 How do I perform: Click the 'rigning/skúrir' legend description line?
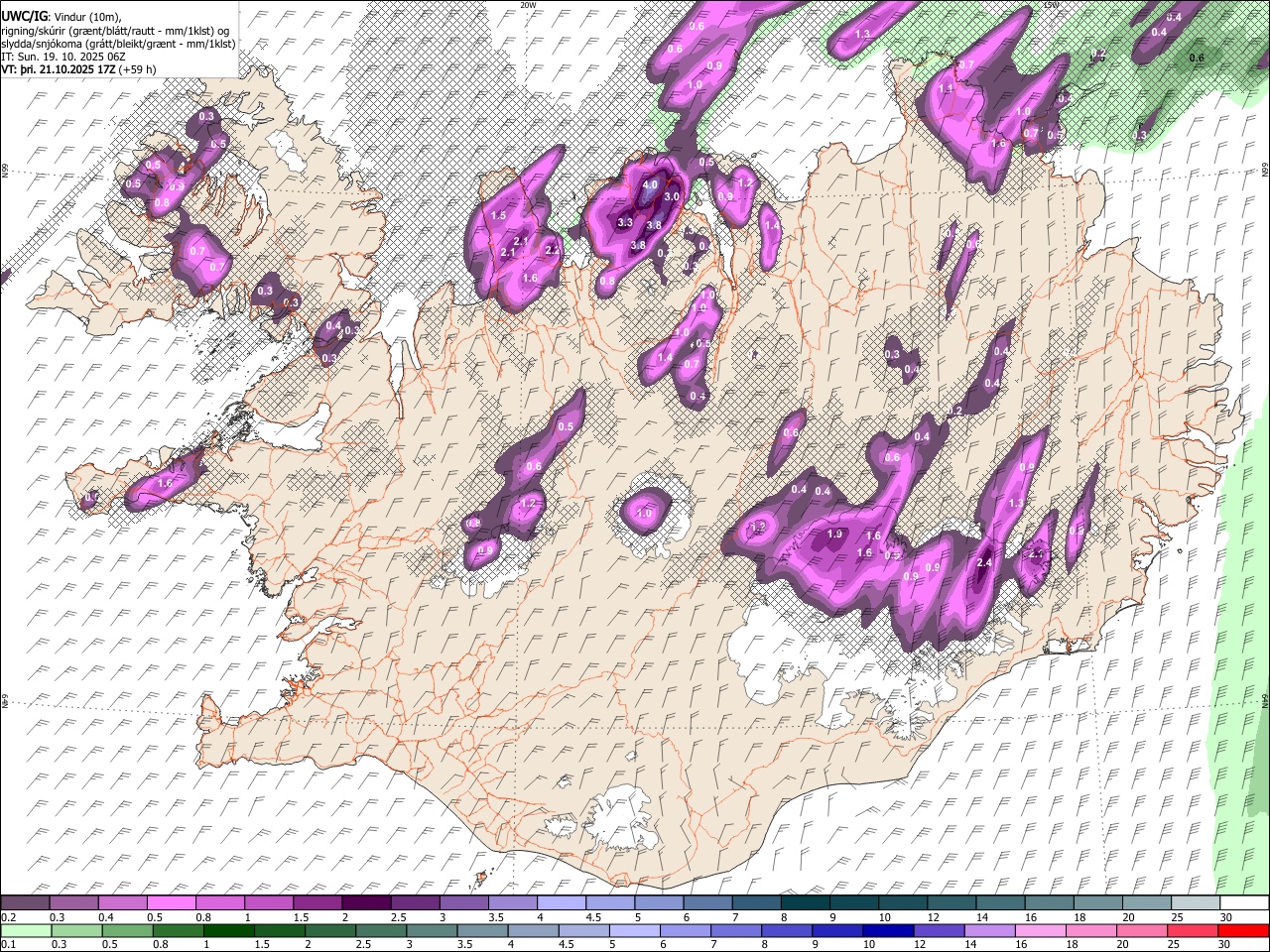click(116, 30)
